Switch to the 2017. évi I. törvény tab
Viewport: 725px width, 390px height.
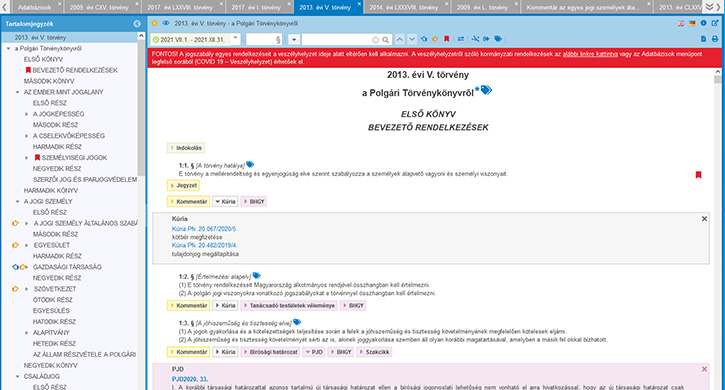coord(256,7)
